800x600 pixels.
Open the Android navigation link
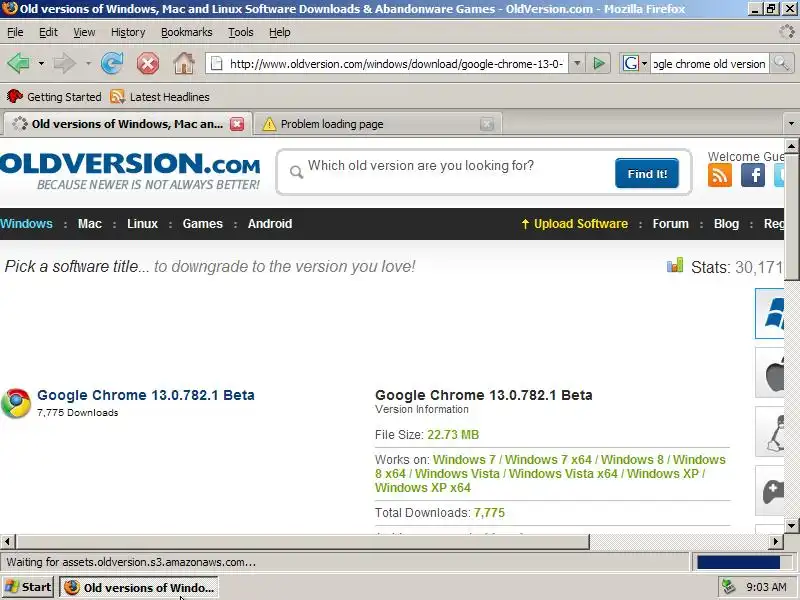click(270, 223)
